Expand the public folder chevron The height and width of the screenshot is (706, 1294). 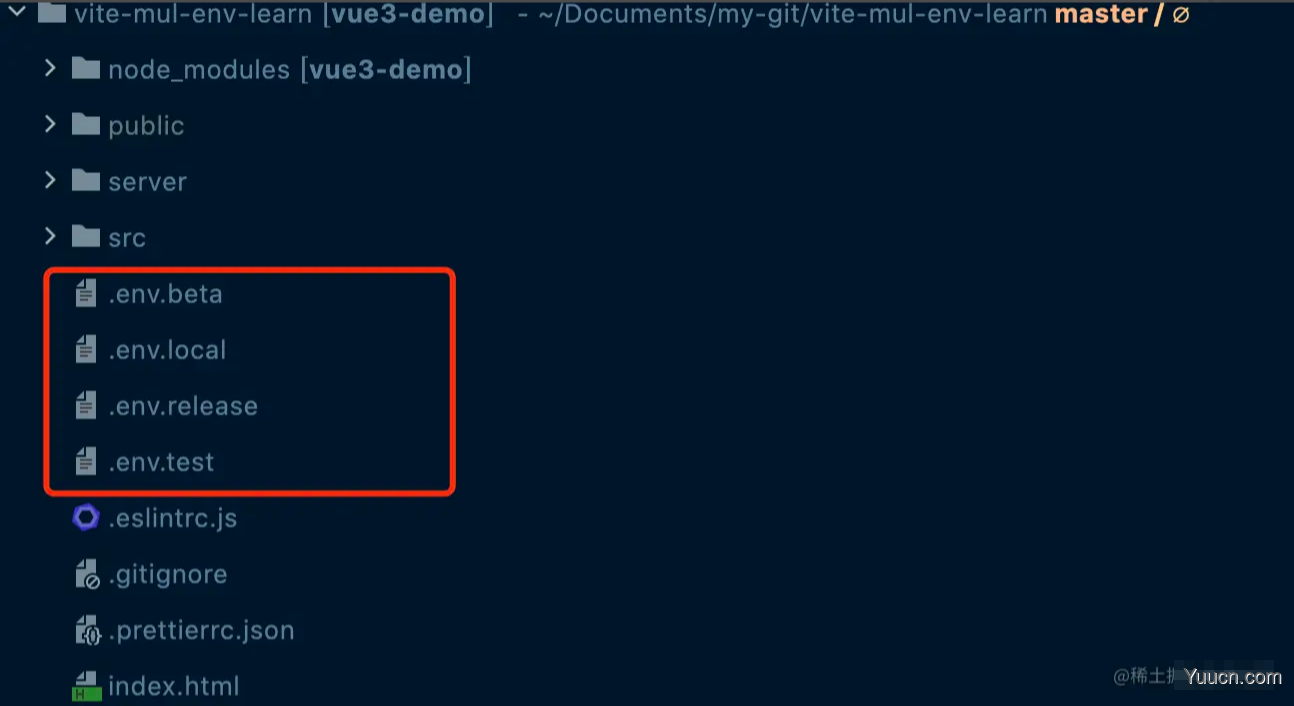(x=51, y=124)
